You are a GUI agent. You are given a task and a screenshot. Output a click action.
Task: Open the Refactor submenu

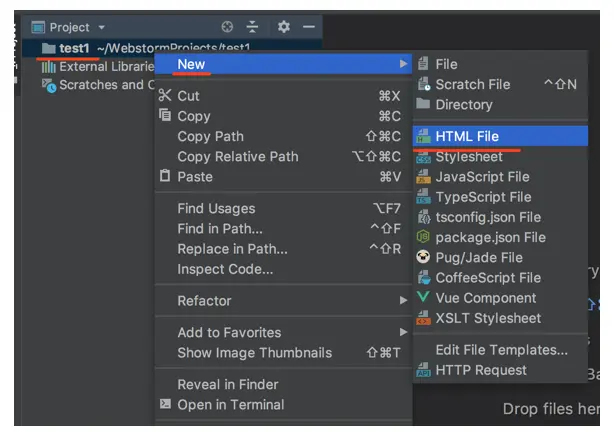(283, 301)
